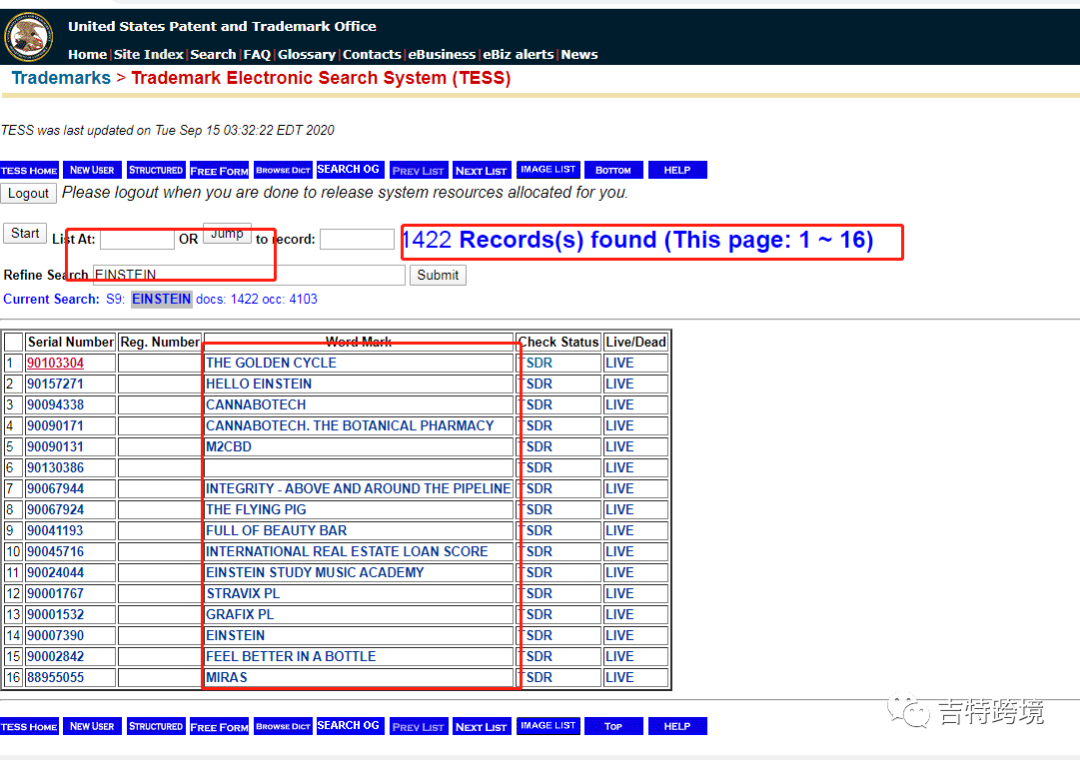Open the top Image List button
This screenshot has height=760, width=1080.
[x=547, y=170]
